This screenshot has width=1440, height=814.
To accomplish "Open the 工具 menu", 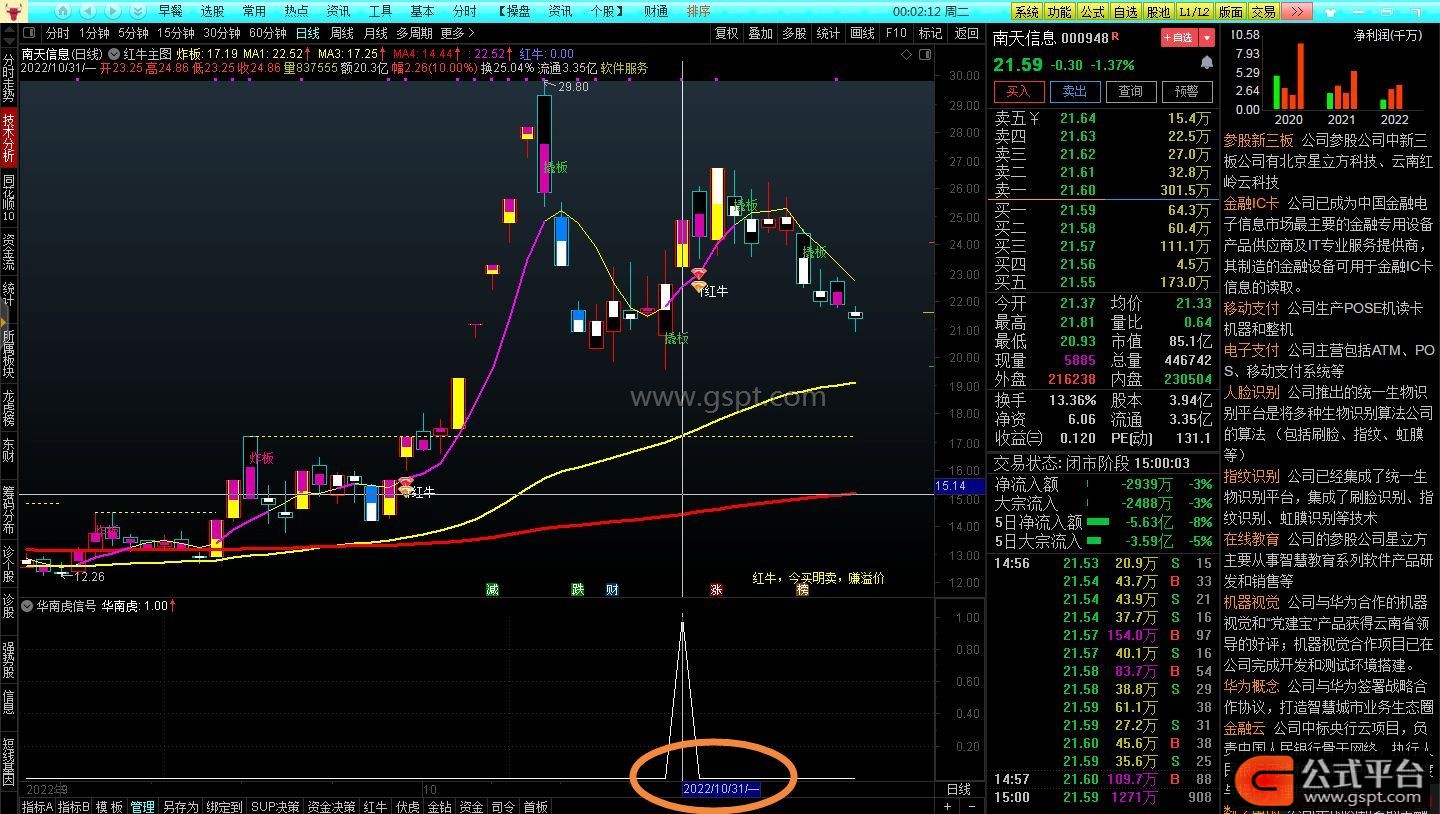I will (x=380, y=11).
